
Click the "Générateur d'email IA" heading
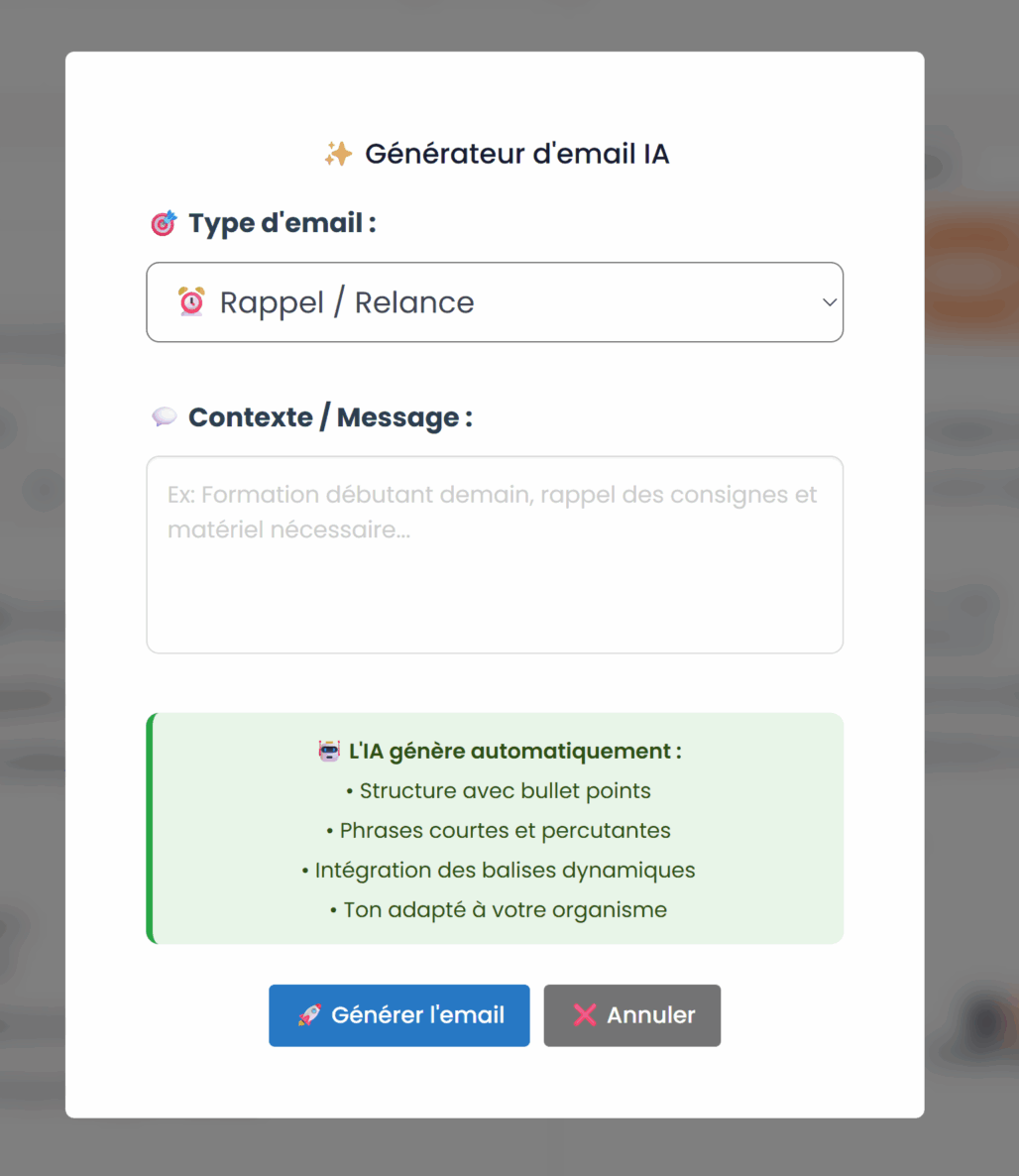[x=517, y=154]
